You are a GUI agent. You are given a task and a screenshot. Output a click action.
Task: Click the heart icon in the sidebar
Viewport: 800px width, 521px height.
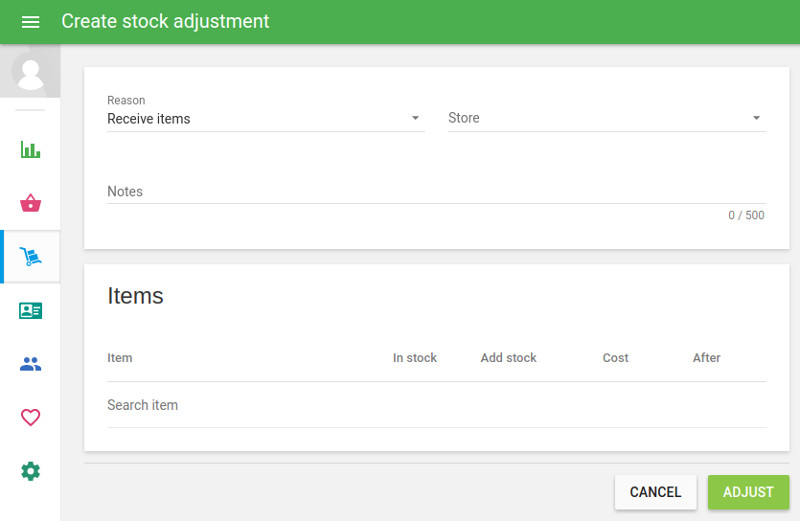[x=30, y=418]
